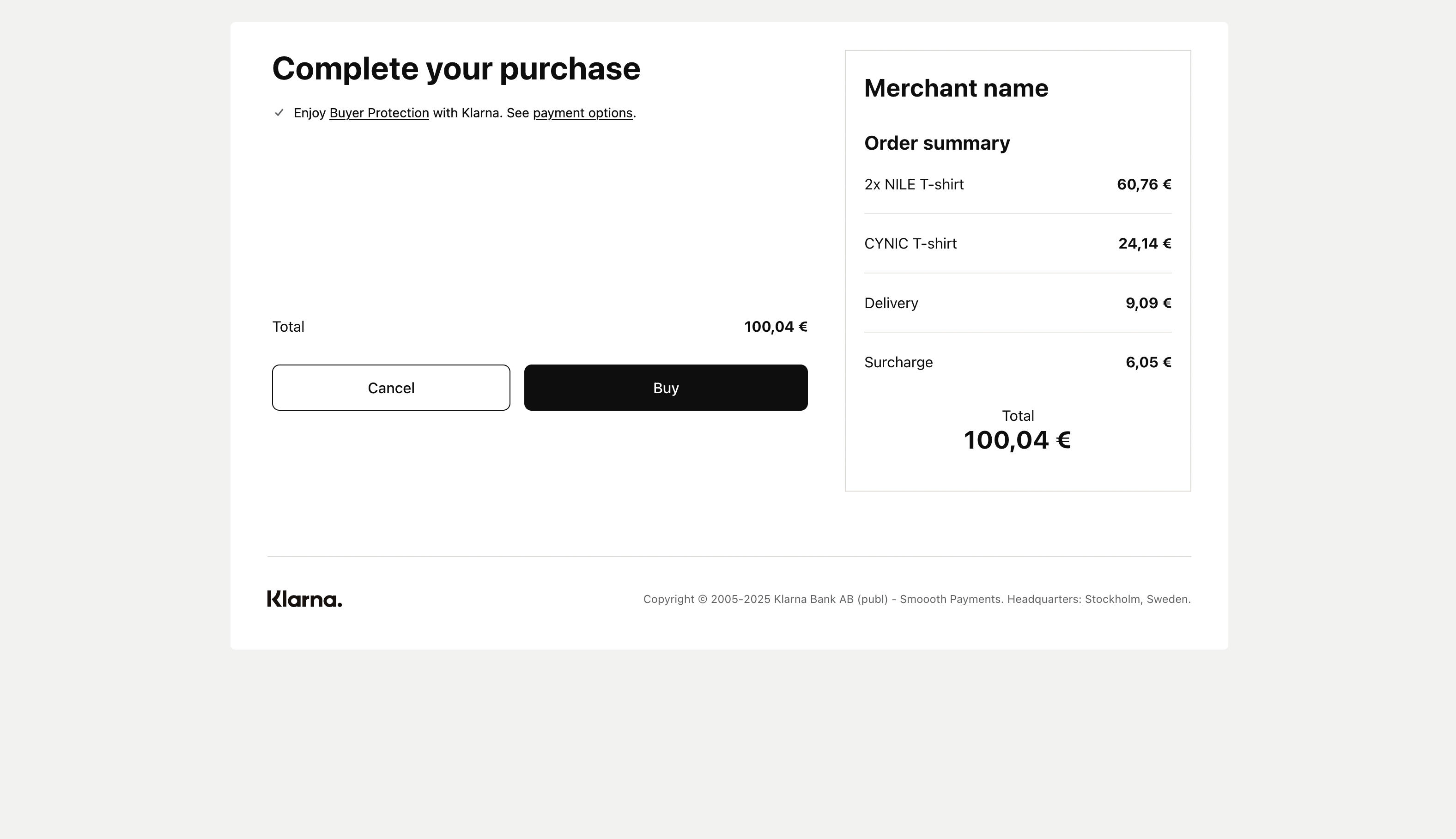
Task: Click the Delivery row label
Action: 891,303
